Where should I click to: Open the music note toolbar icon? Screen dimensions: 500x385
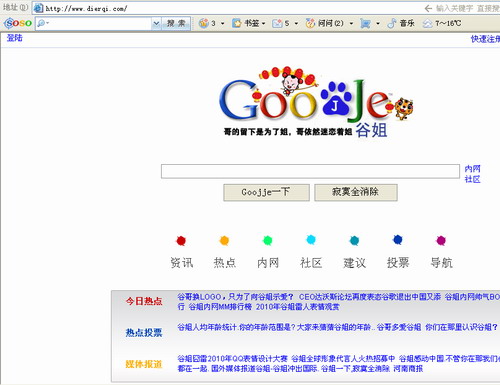(x=392, y=23)
